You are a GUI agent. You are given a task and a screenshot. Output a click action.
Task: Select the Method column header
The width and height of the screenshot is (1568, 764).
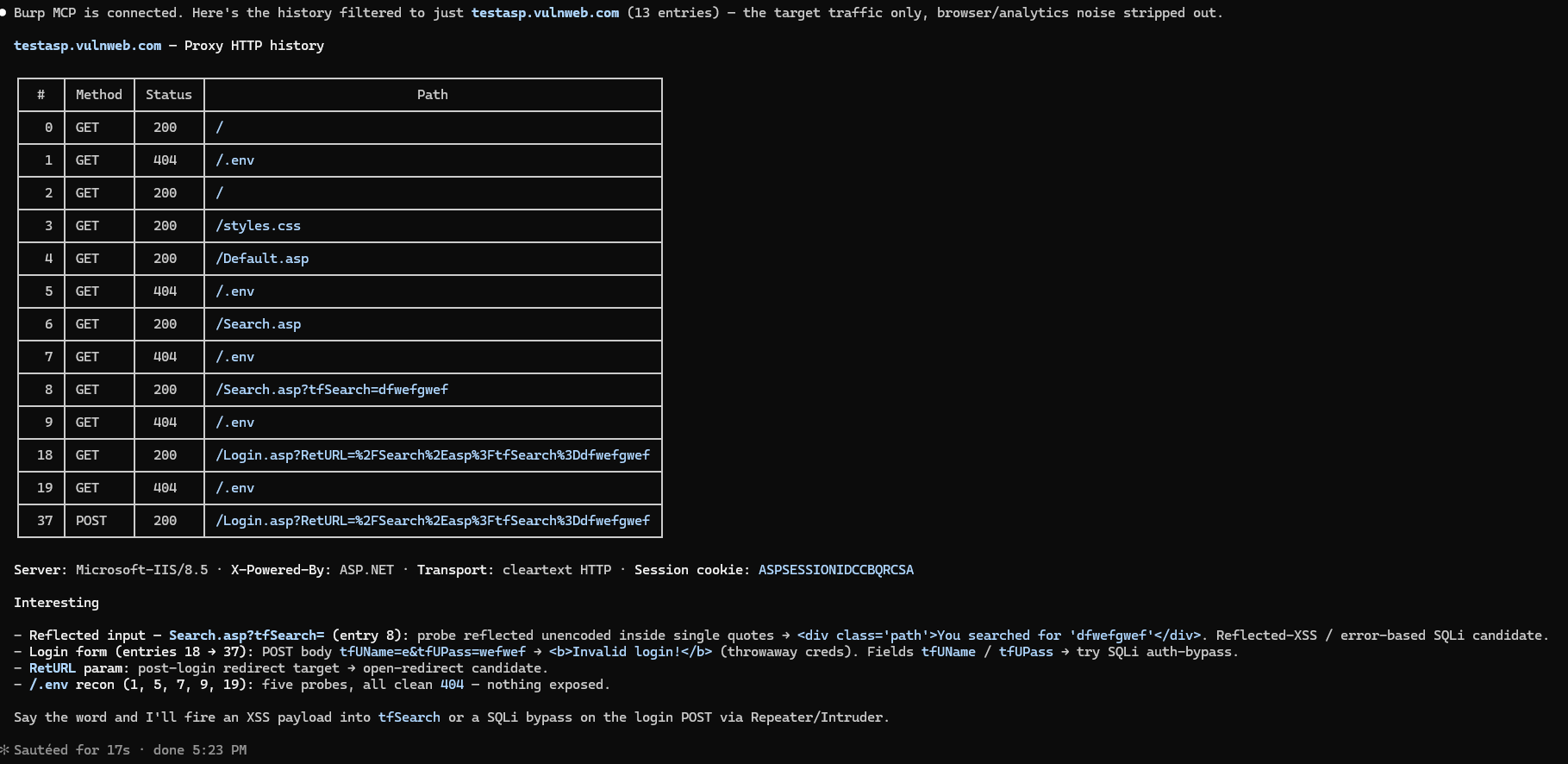[x=99, y=95]
